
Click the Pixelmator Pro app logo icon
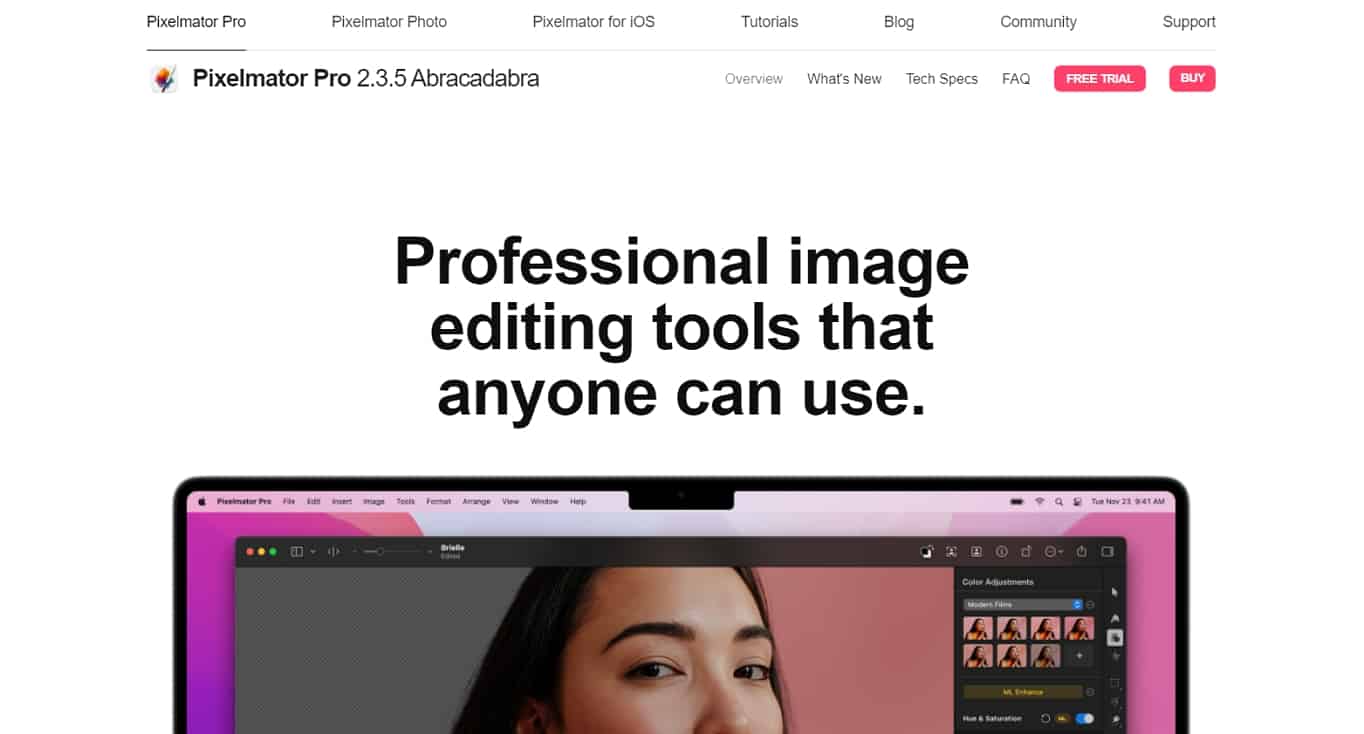coord(164,79)
